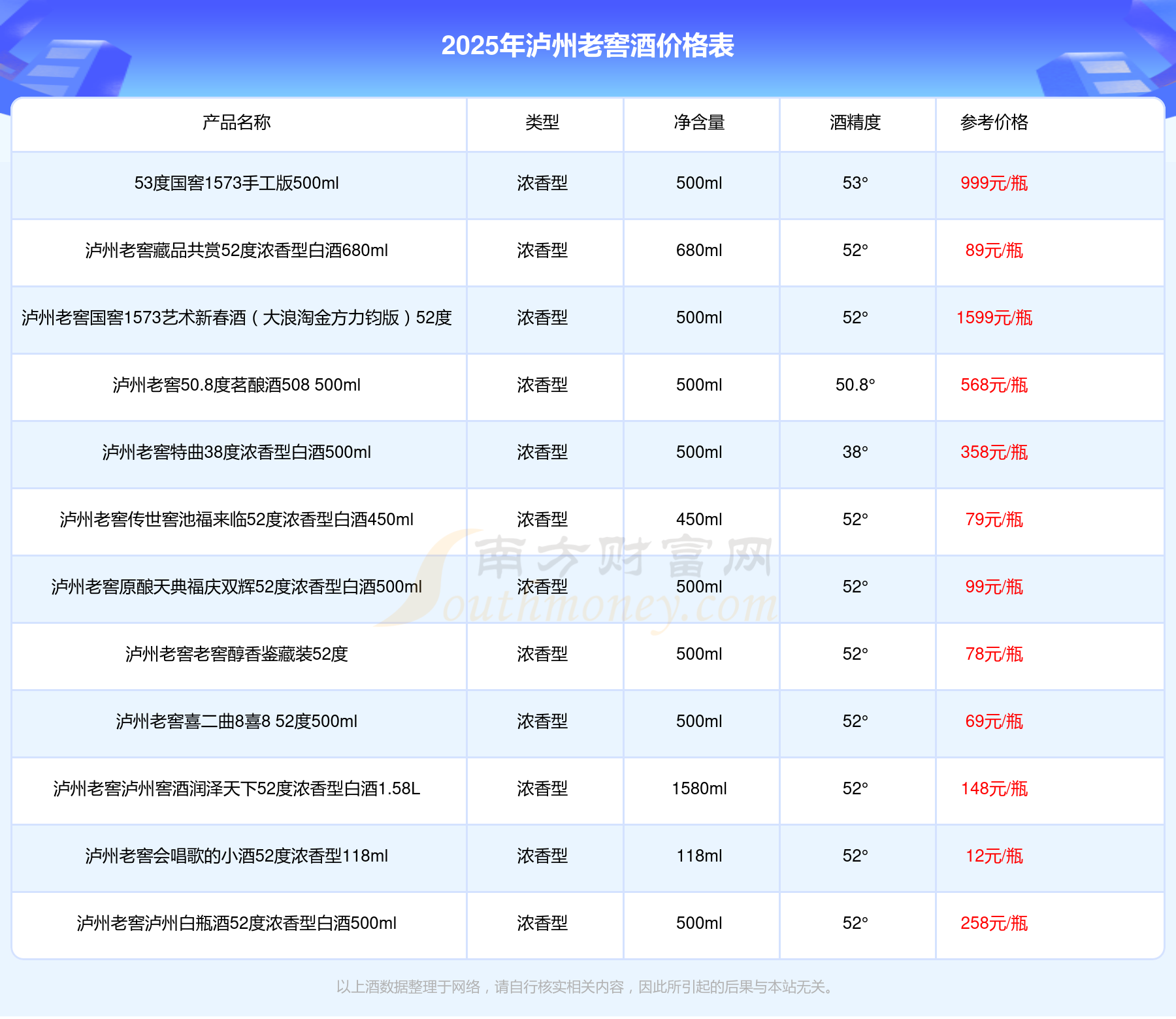Click 500ml in the 茗酿酒508 row
The image size is (1176, 1019).
(699, 385)
